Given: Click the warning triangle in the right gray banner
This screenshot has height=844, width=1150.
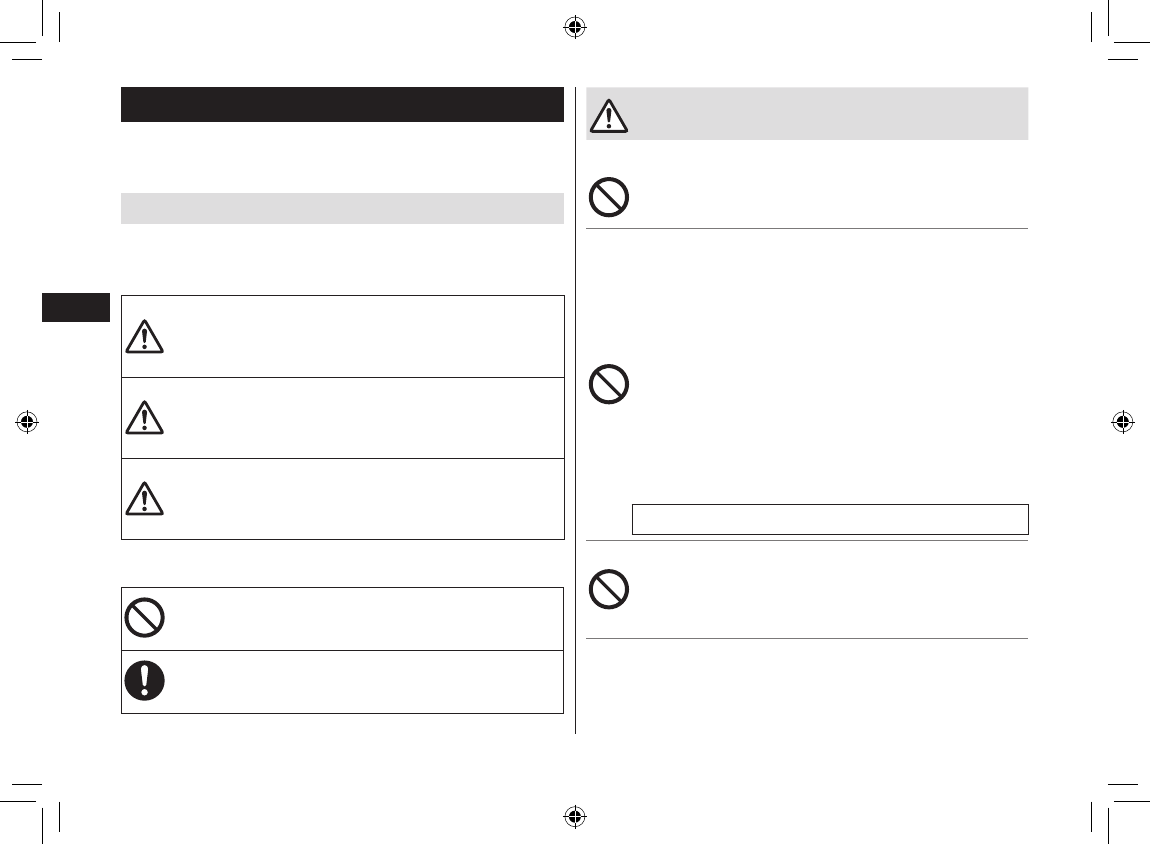Looking at the screenshot, I should click(x=608, y=115).
